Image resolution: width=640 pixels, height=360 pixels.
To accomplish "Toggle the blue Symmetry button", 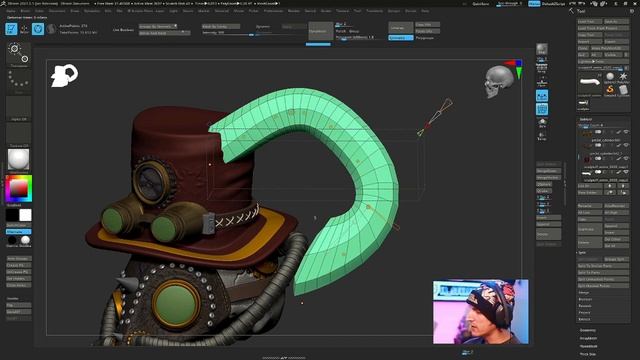I will 400,38.
